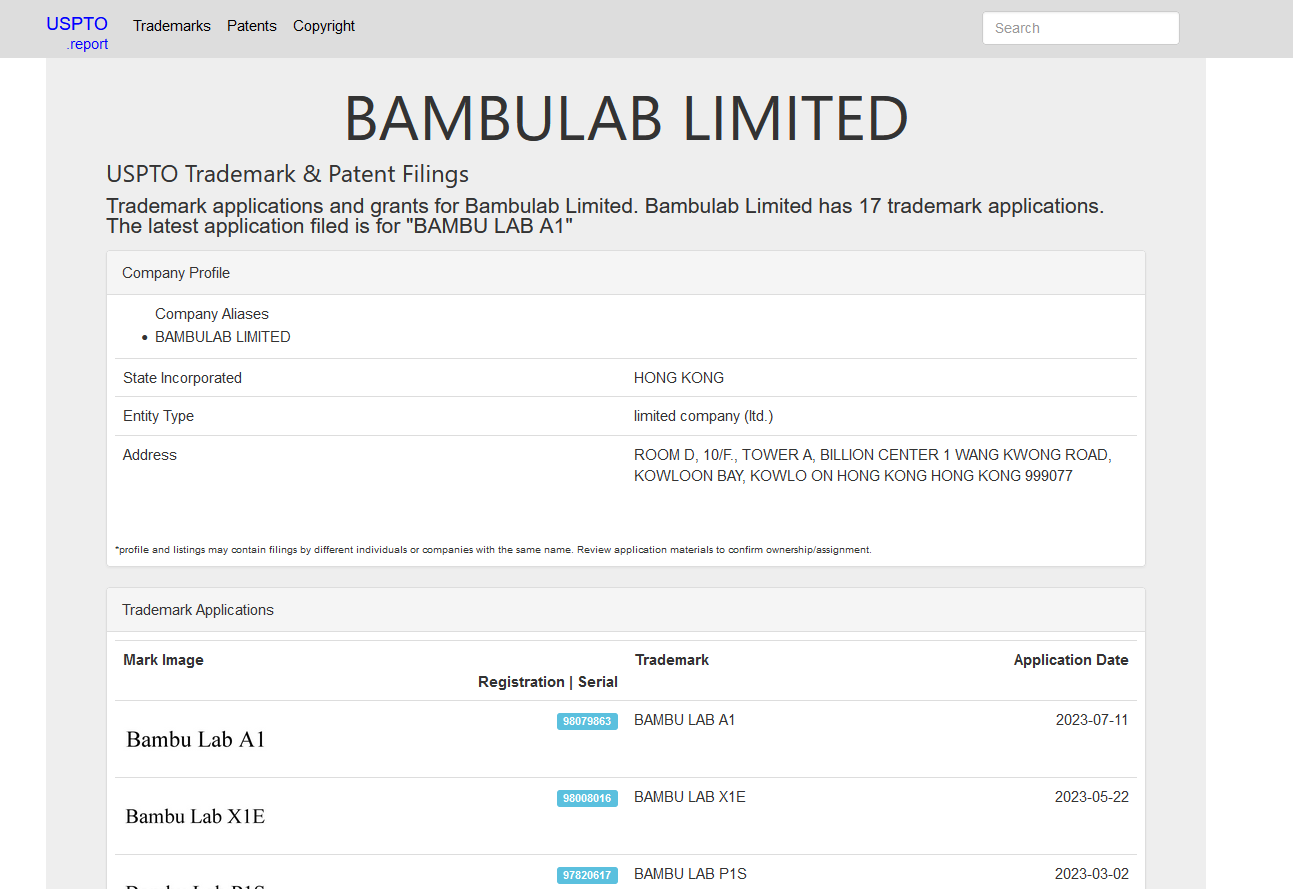Screen dimensions: 1293x889
Task: Select the BAMBULAB LIMITED alias list item
Action: pyautogui.click(x=223, y=337)
